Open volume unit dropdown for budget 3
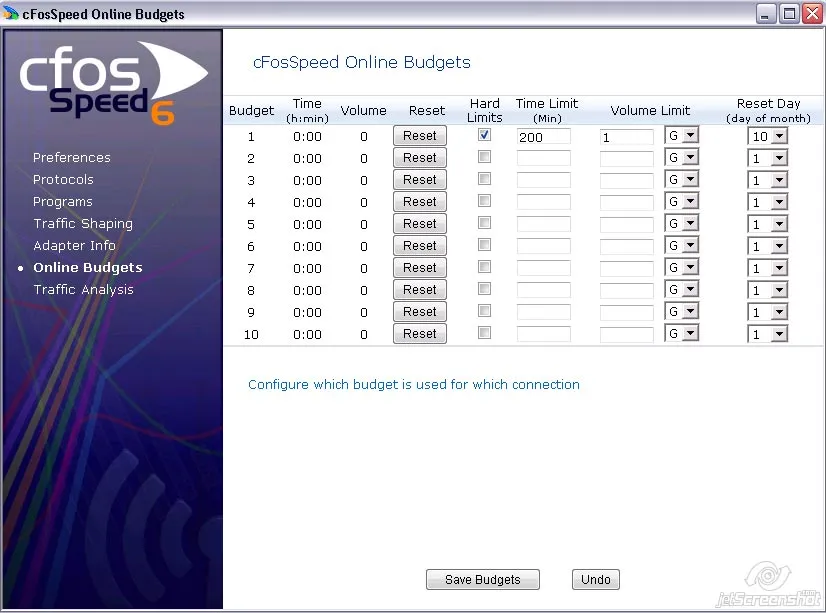Viewport: 826px width, 613px height. tap(681, 180)
